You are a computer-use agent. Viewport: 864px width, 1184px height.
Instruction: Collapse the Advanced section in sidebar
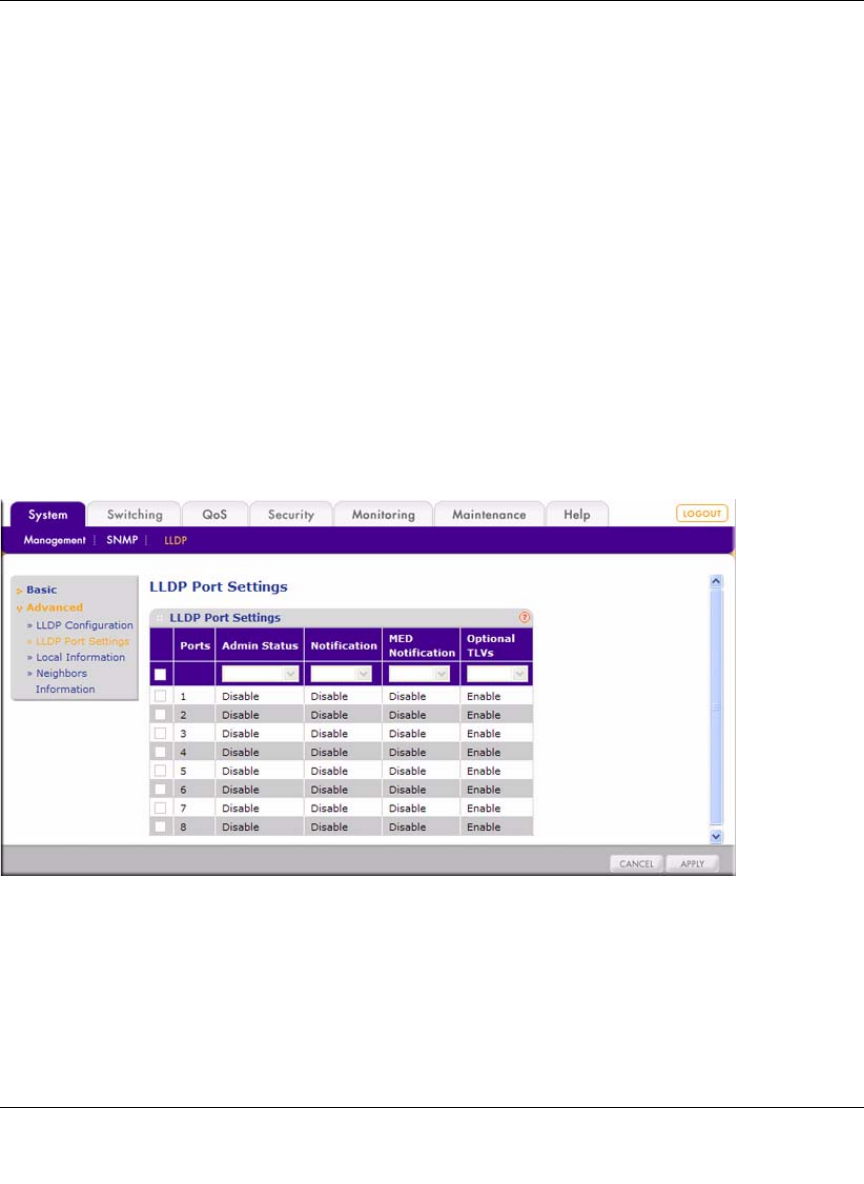[54, 607]
